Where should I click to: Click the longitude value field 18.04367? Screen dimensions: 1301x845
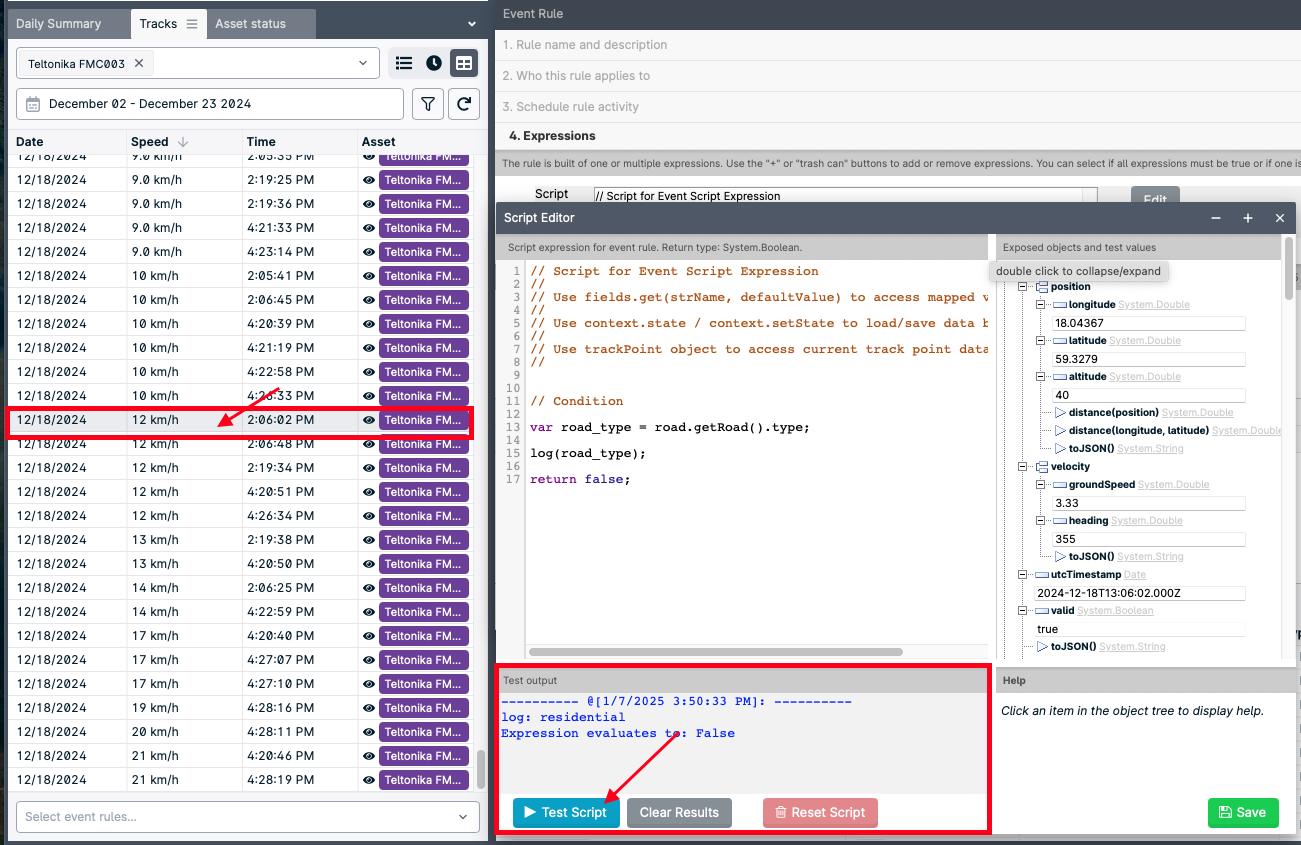[x=1149, y=323]
